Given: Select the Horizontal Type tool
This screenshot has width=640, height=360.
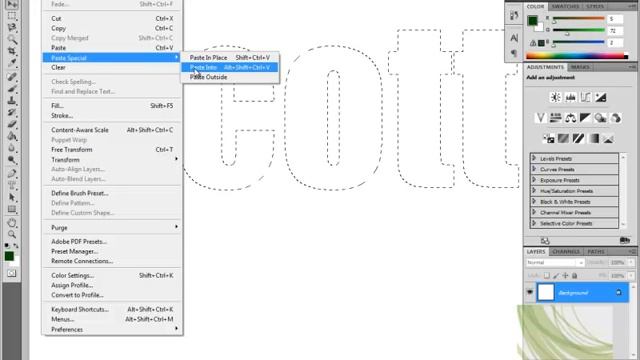Looking at the screenshot, I should coord(12,185).
